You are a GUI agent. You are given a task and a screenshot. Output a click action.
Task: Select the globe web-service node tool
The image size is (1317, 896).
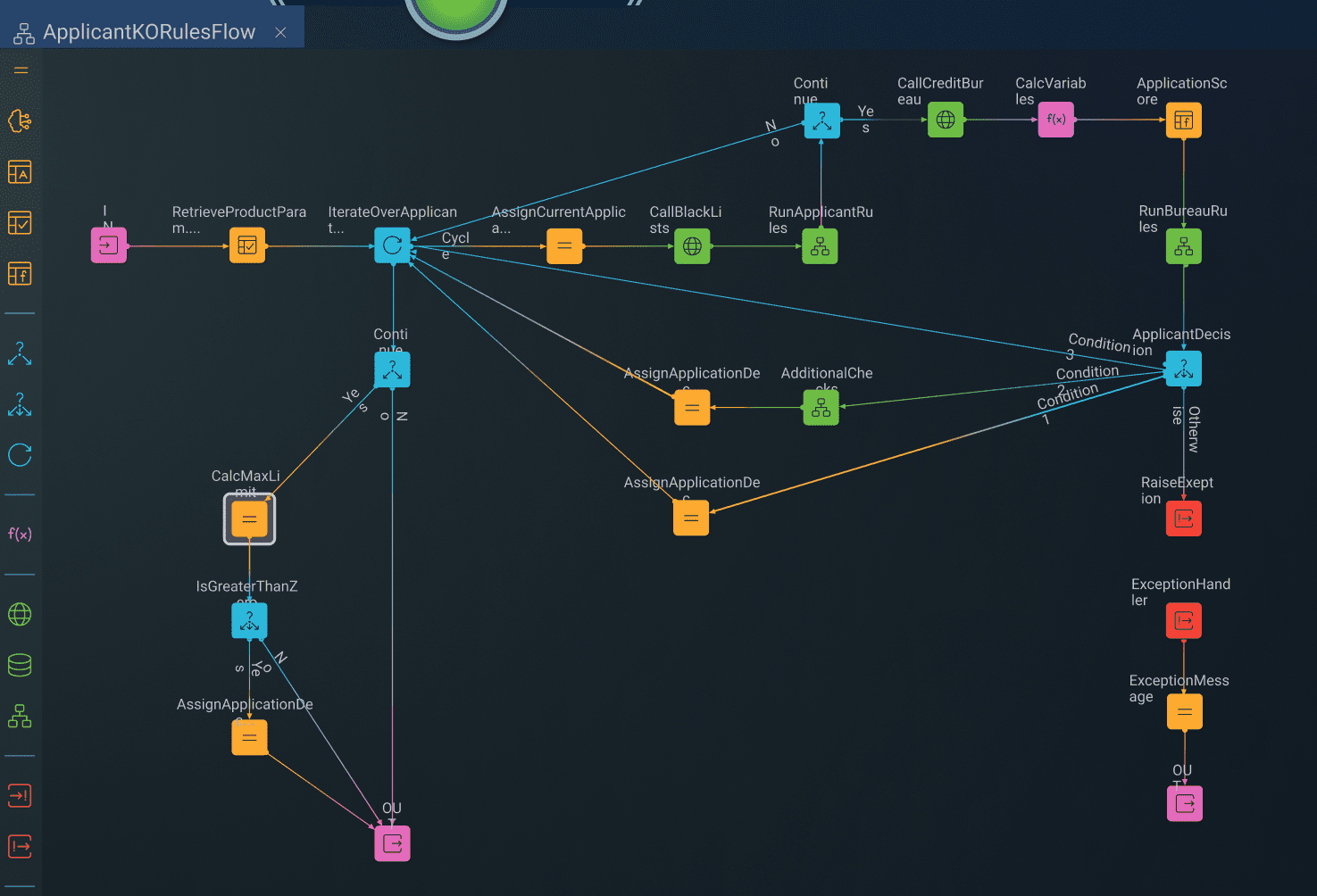tap(20, 614)
